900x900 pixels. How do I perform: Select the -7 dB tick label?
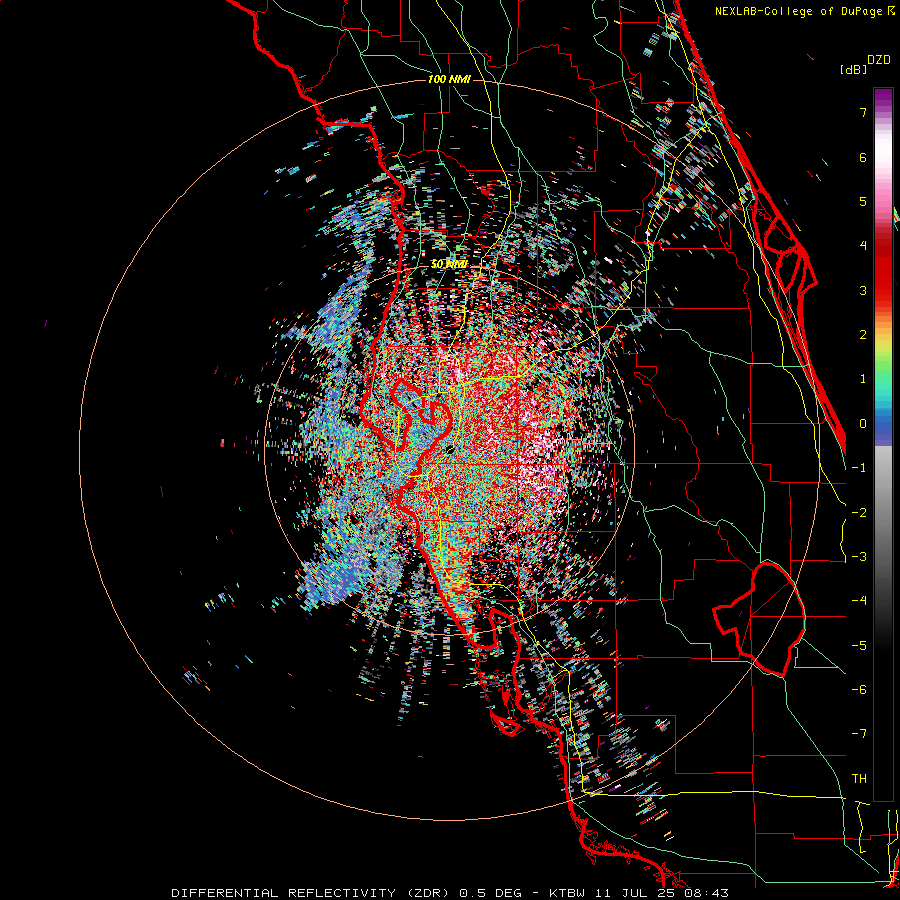point(859,734)
